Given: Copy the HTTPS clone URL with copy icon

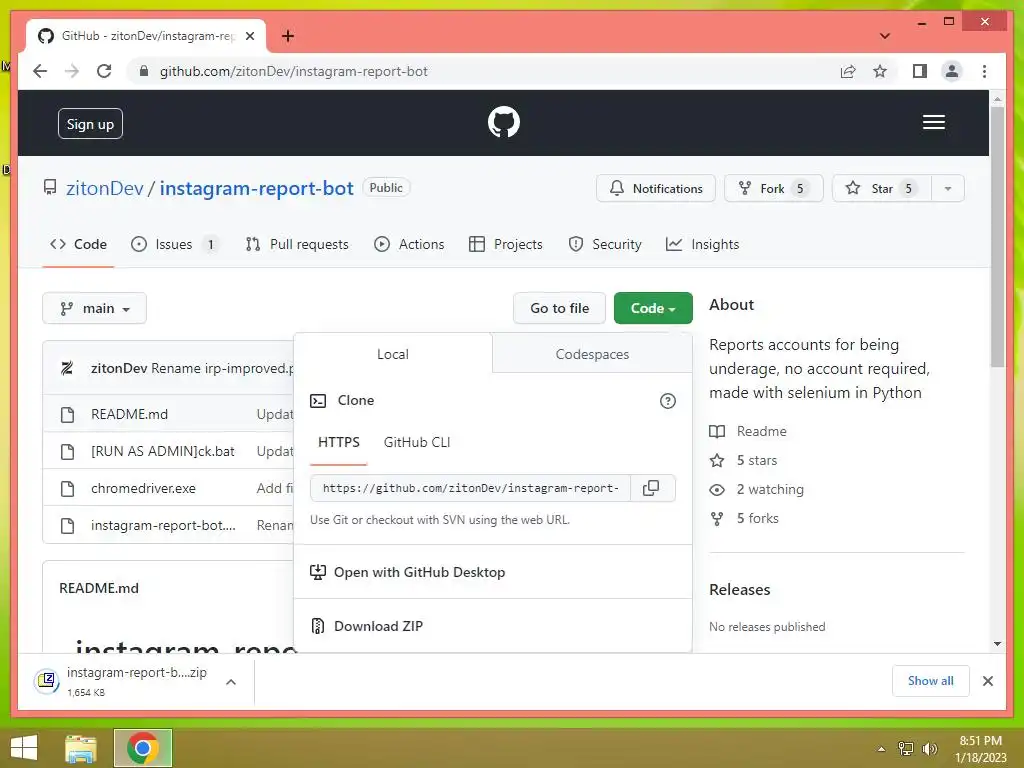Looking at the screenshot, I should pos(651,488).
